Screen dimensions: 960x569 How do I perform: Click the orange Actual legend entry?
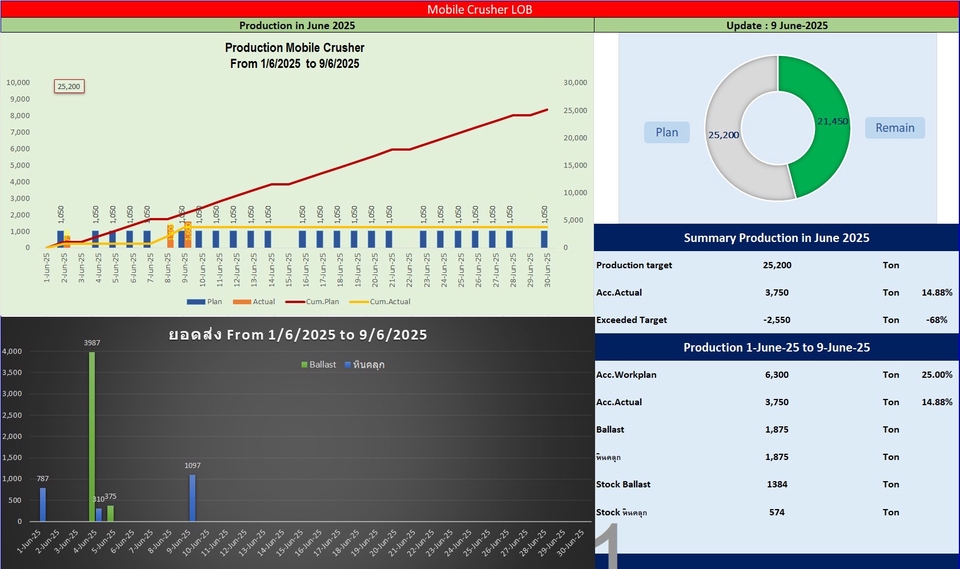[254, 301]
